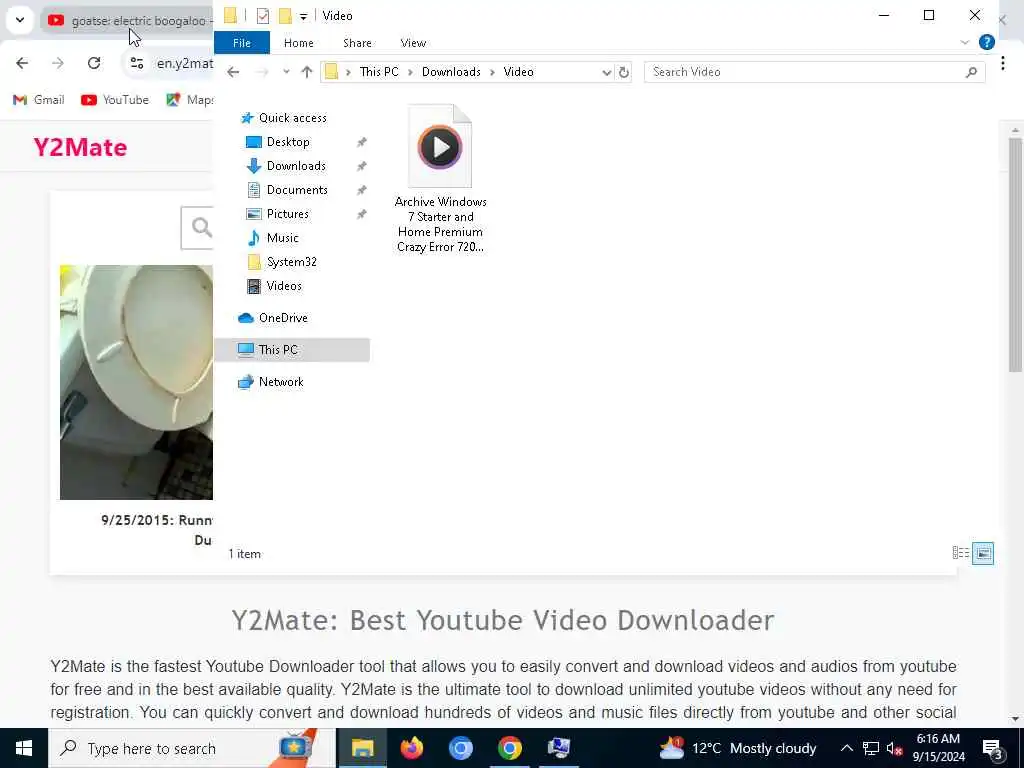Open the Gmail bookmark
This screenshot has width=1024, height=768.
coord(39,100)
